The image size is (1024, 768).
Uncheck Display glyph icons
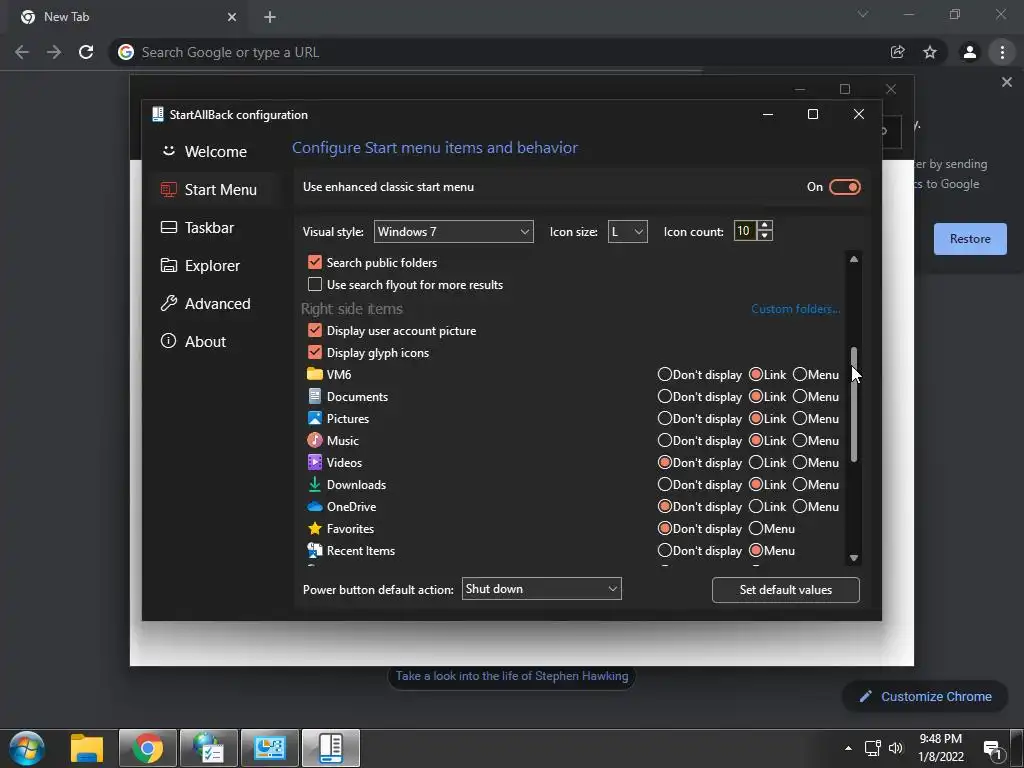pyautogui.click(x=315, y=353)
